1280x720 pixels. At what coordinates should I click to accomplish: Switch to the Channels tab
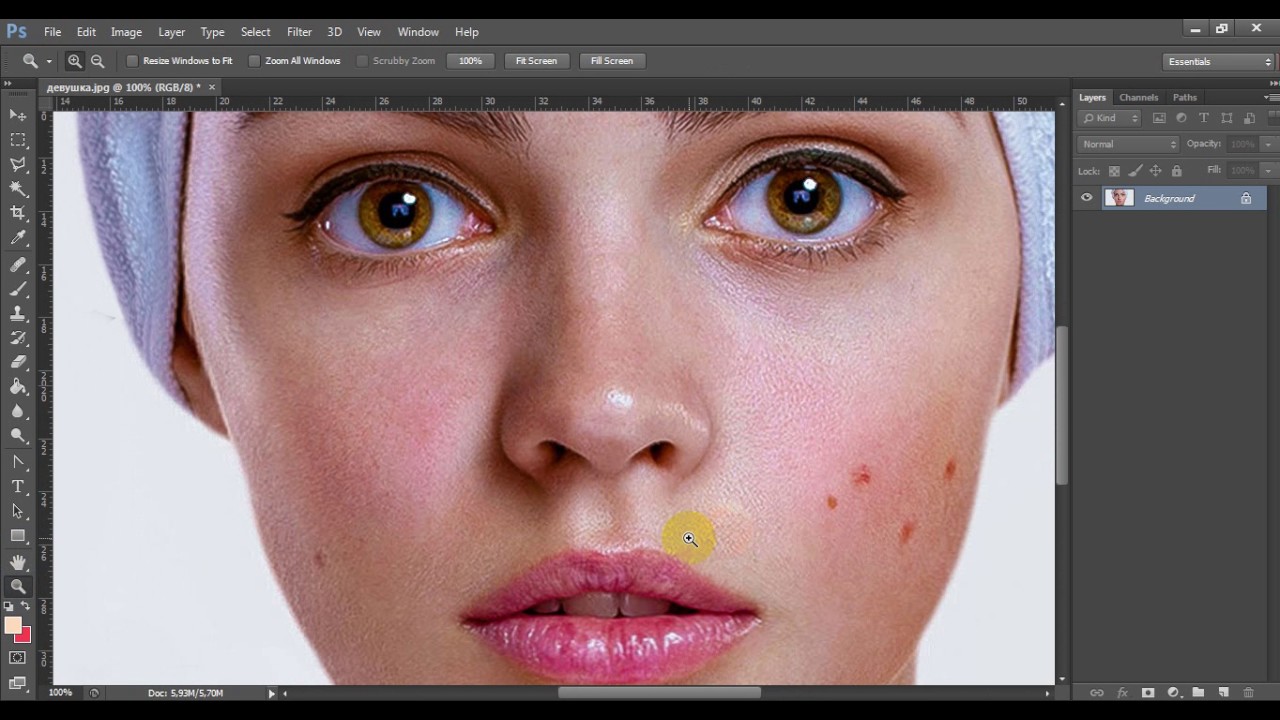[x=1138, y=97]
